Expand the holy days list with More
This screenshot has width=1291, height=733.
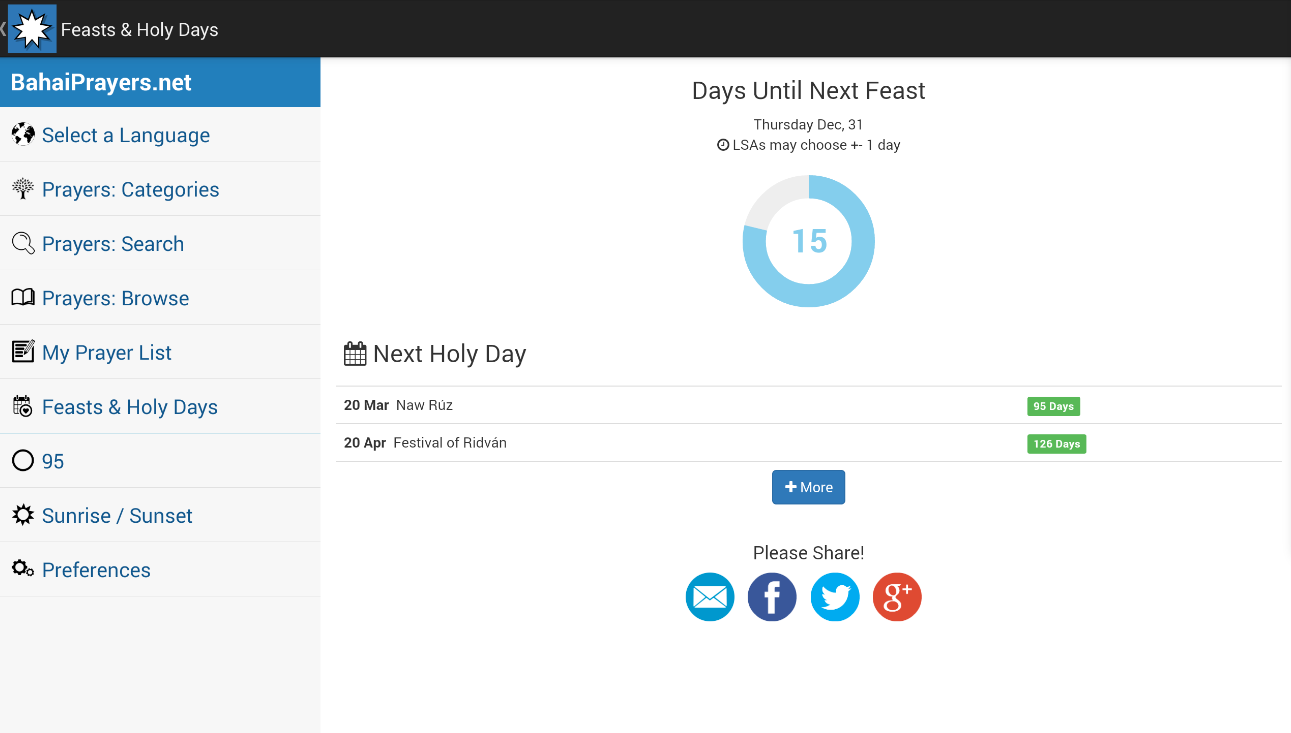click(x=808, y=487)
